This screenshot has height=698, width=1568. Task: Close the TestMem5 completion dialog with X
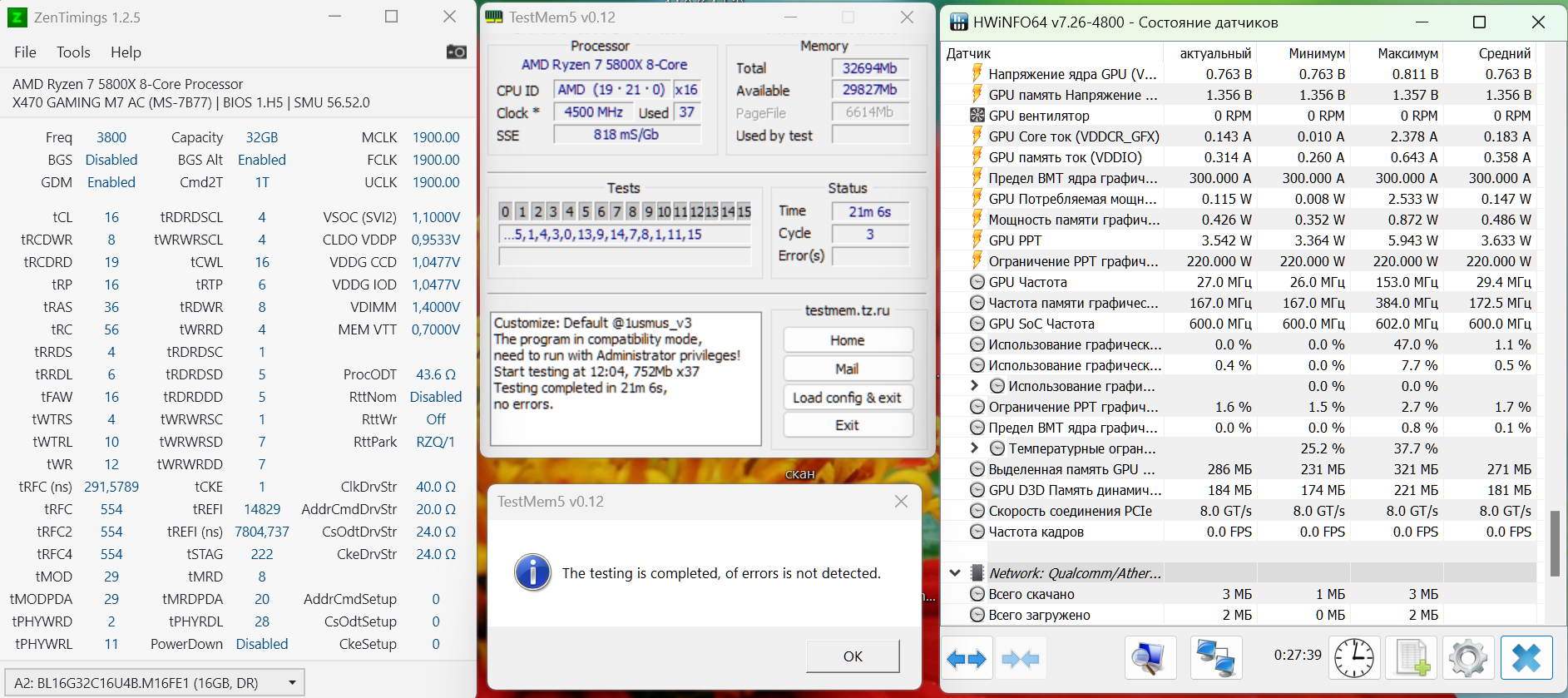point(901,502)
